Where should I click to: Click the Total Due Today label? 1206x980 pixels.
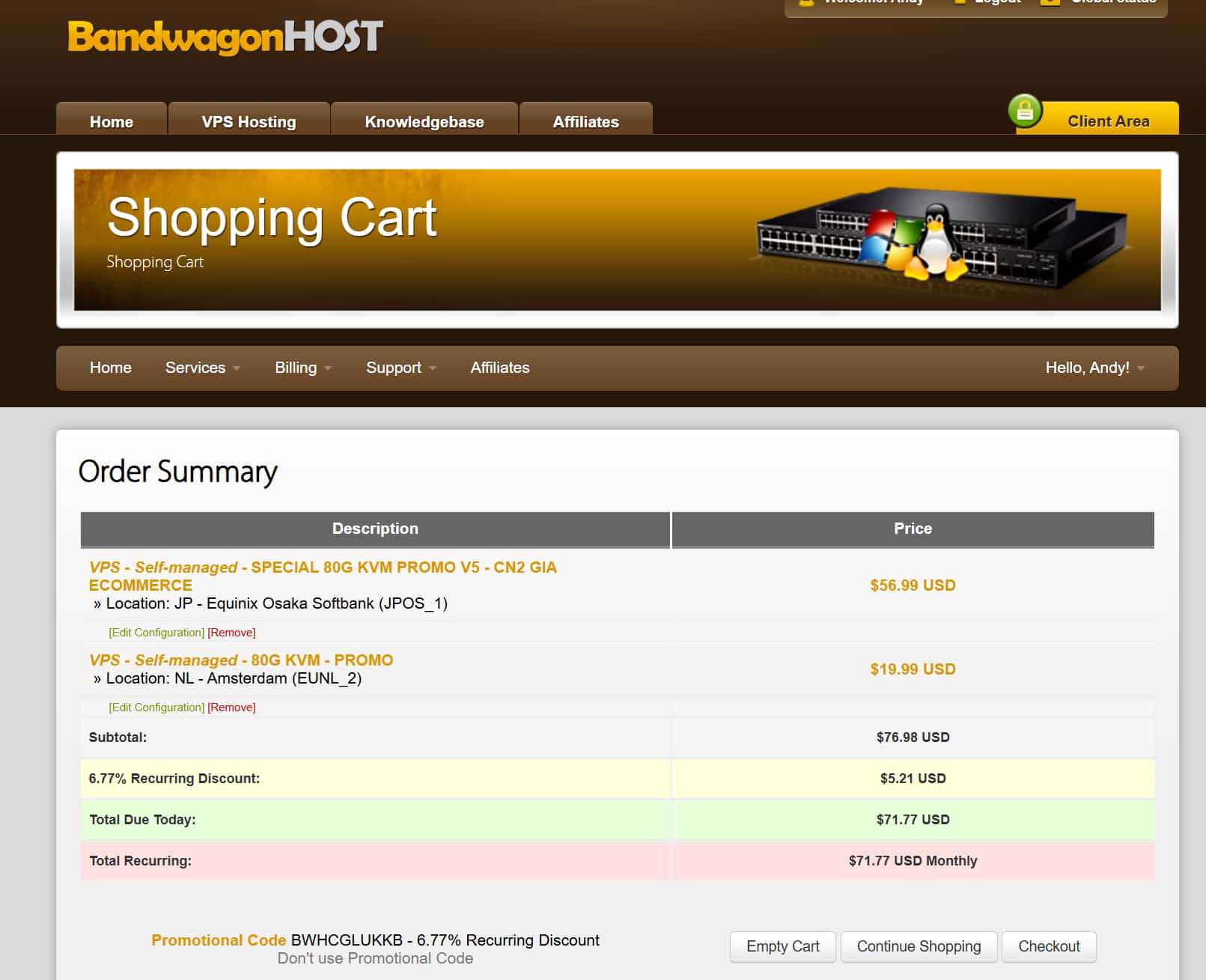pos(142,820)
